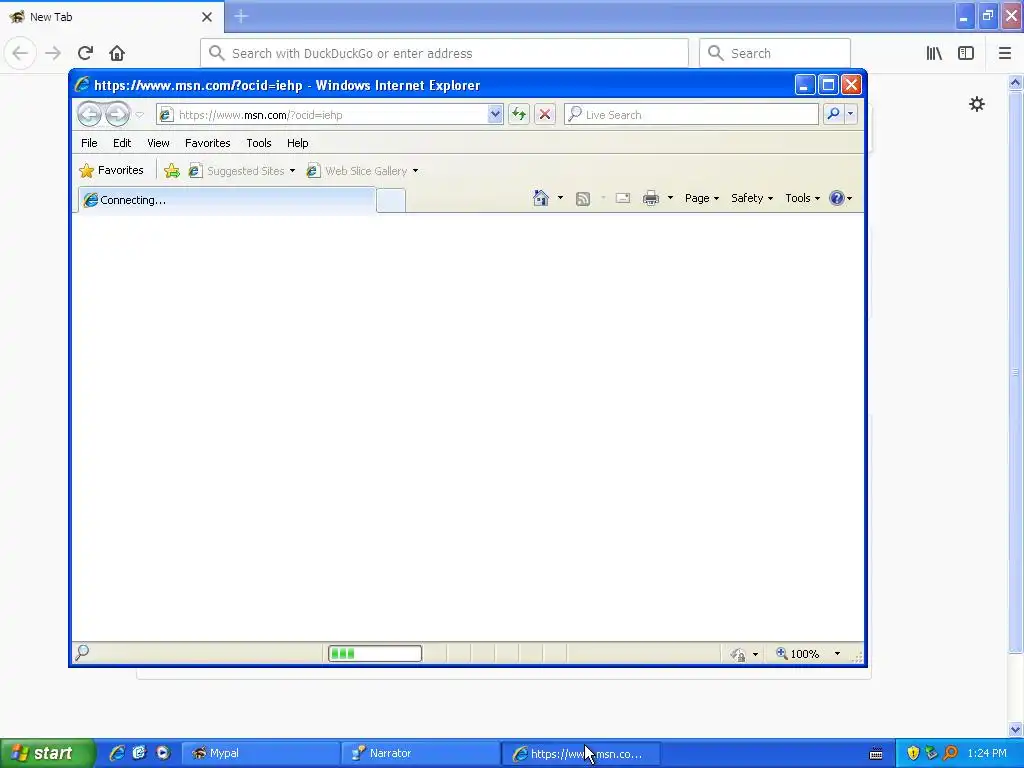This screenshot has width=1024, height=768.
Task: Launch Windows Media Player from quick launch
Action: (x=163, y=753)
